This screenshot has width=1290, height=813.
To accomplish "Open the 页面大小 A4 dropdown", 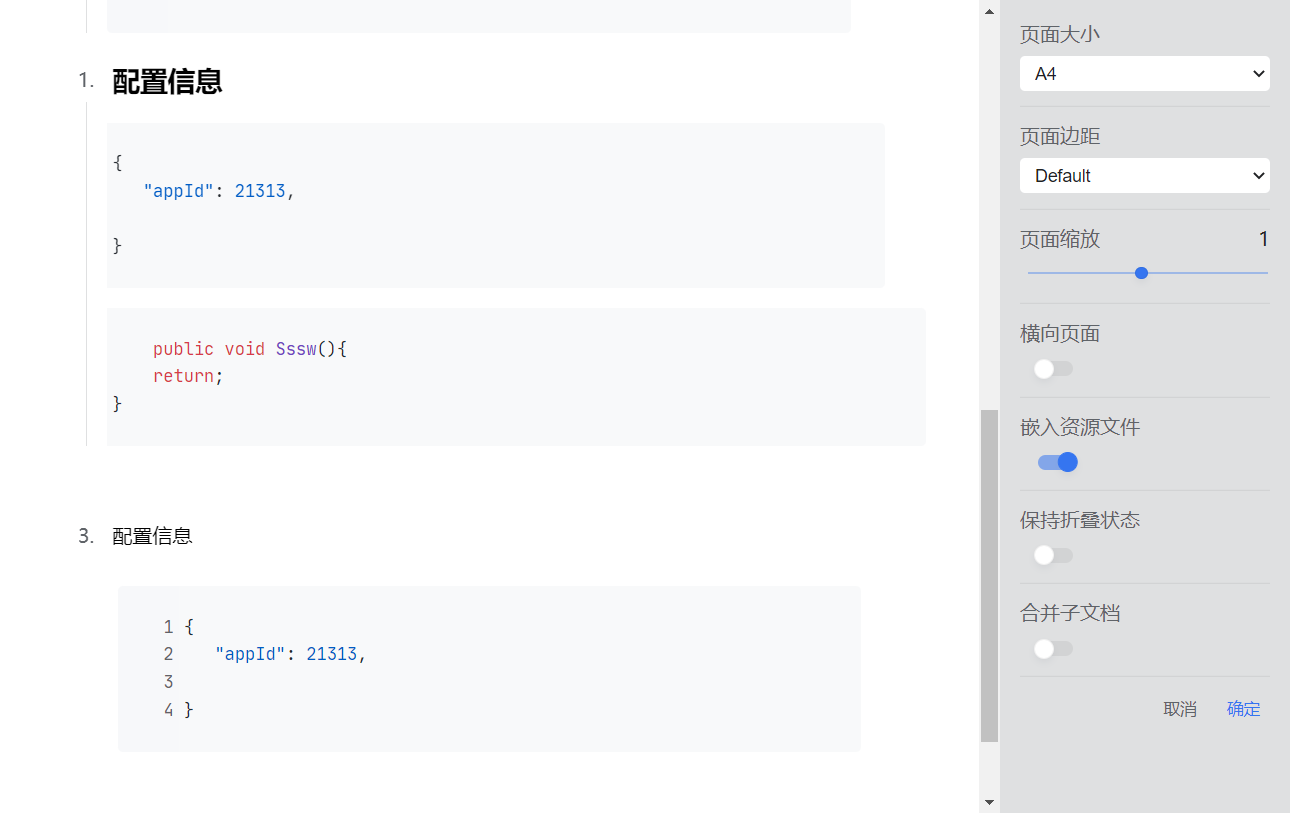I will 1144,74.
